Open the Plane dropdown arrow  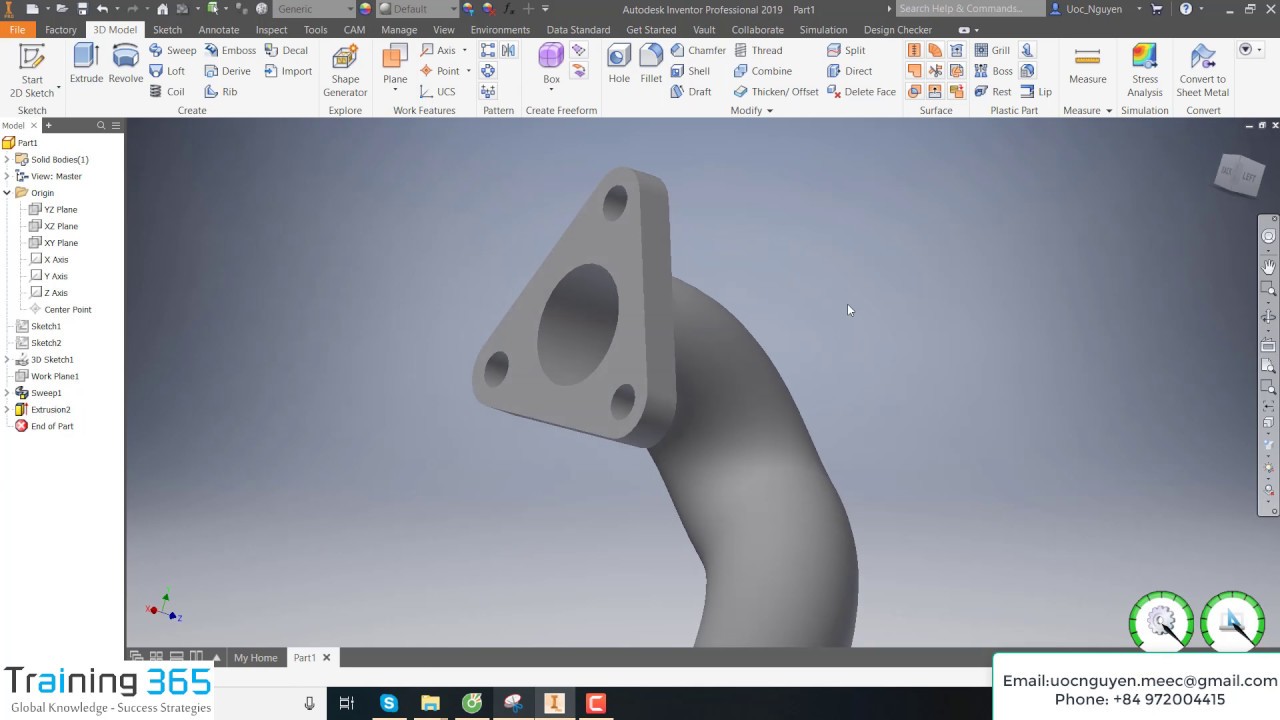[x=395, y=90]
